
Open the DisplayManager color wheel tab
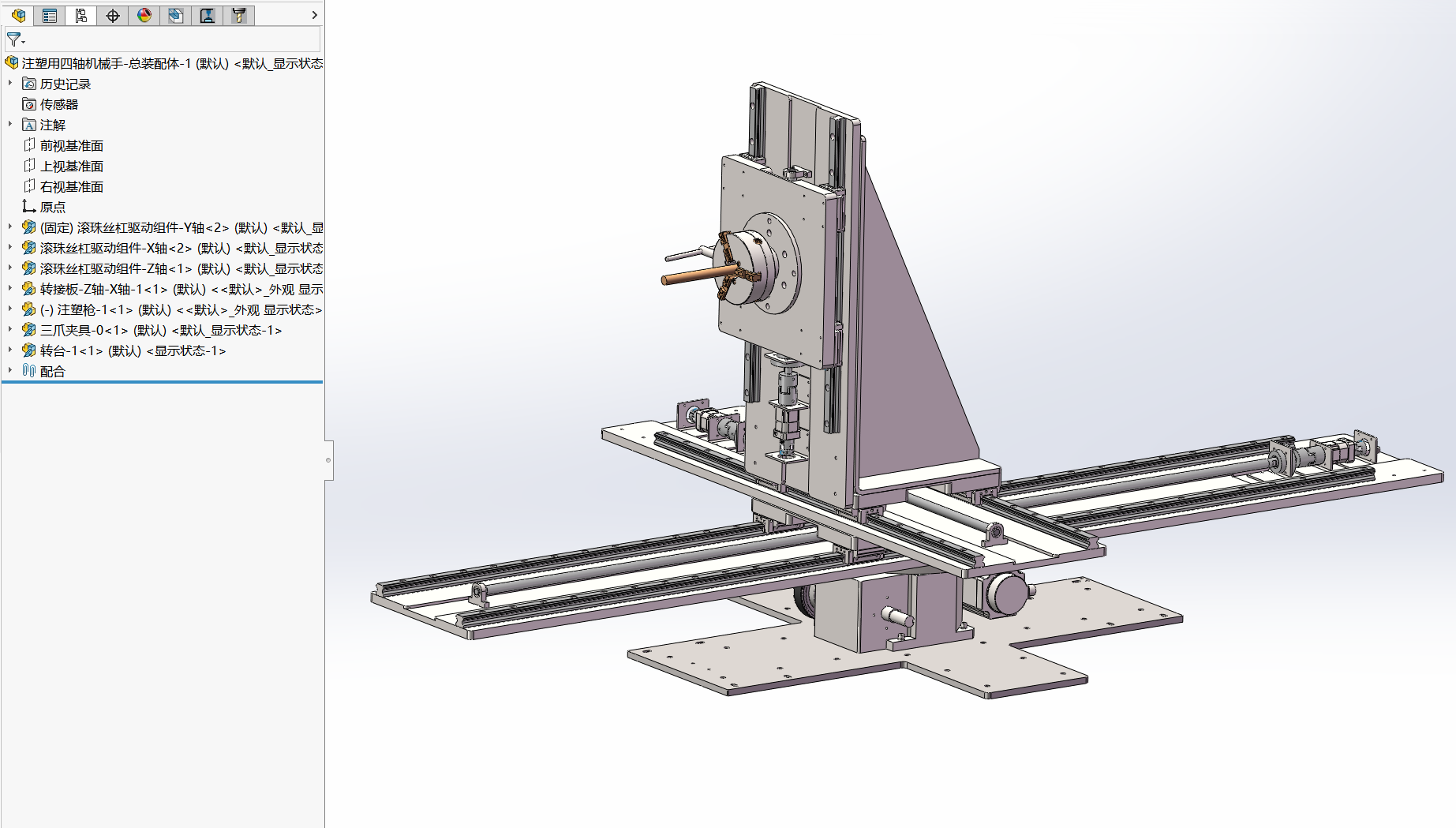(144, 15)
